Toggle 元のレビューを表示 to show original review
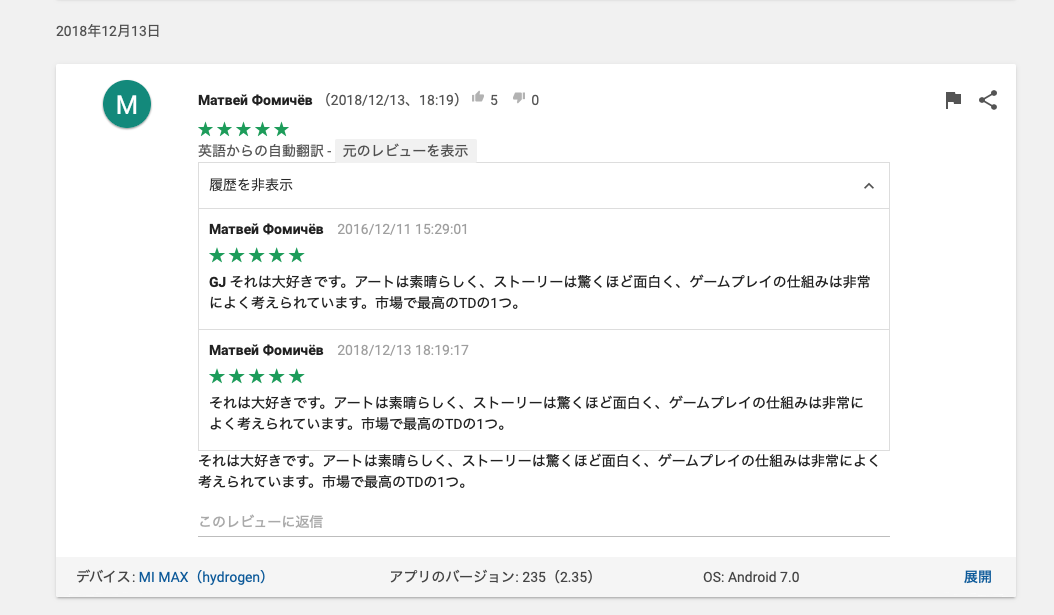The height and width of the screenshot is (615, 1054). (405, 151)
